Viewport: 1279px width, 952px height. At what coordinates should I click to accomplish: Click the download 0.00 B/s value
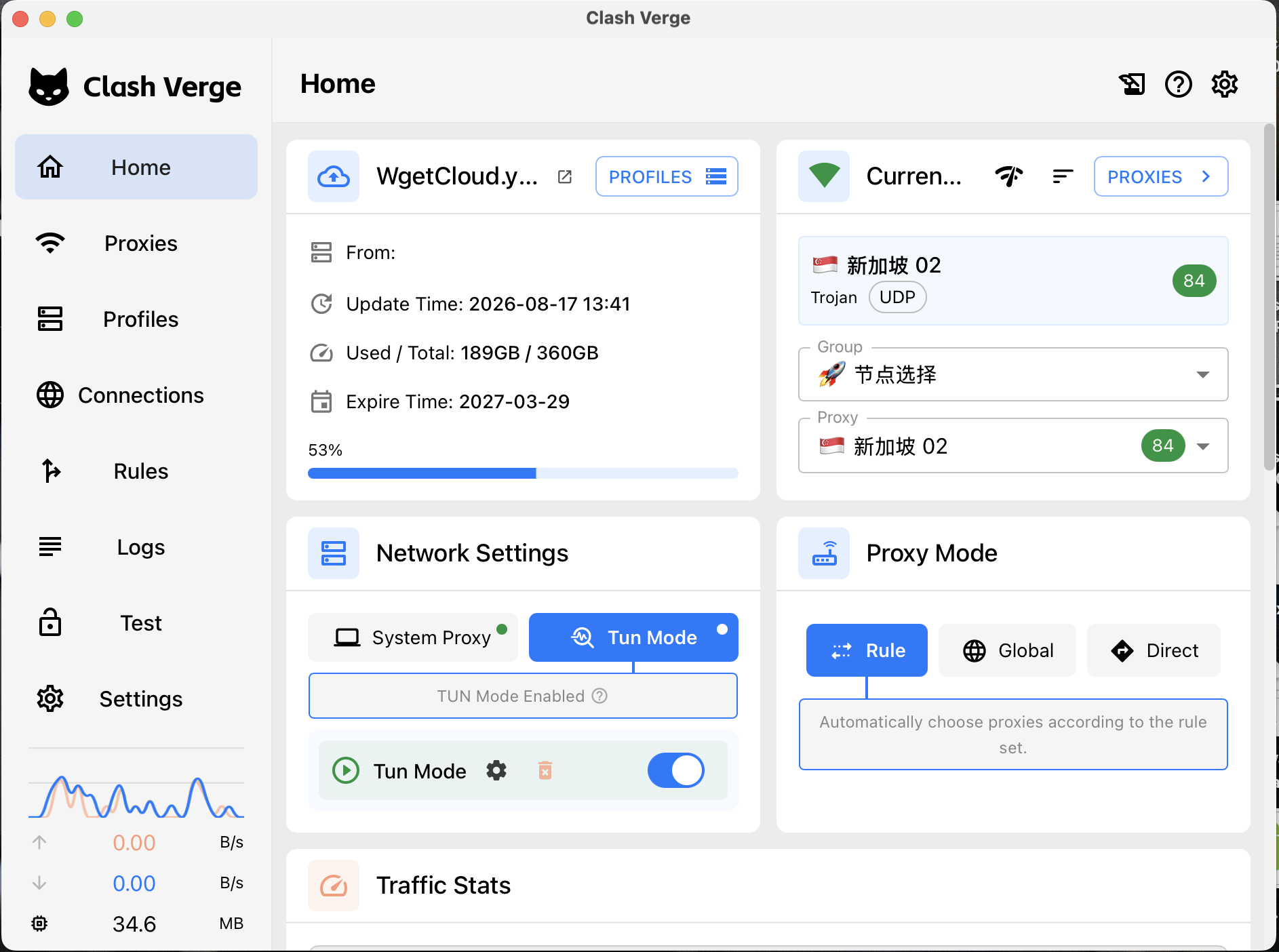click(134, 883)
